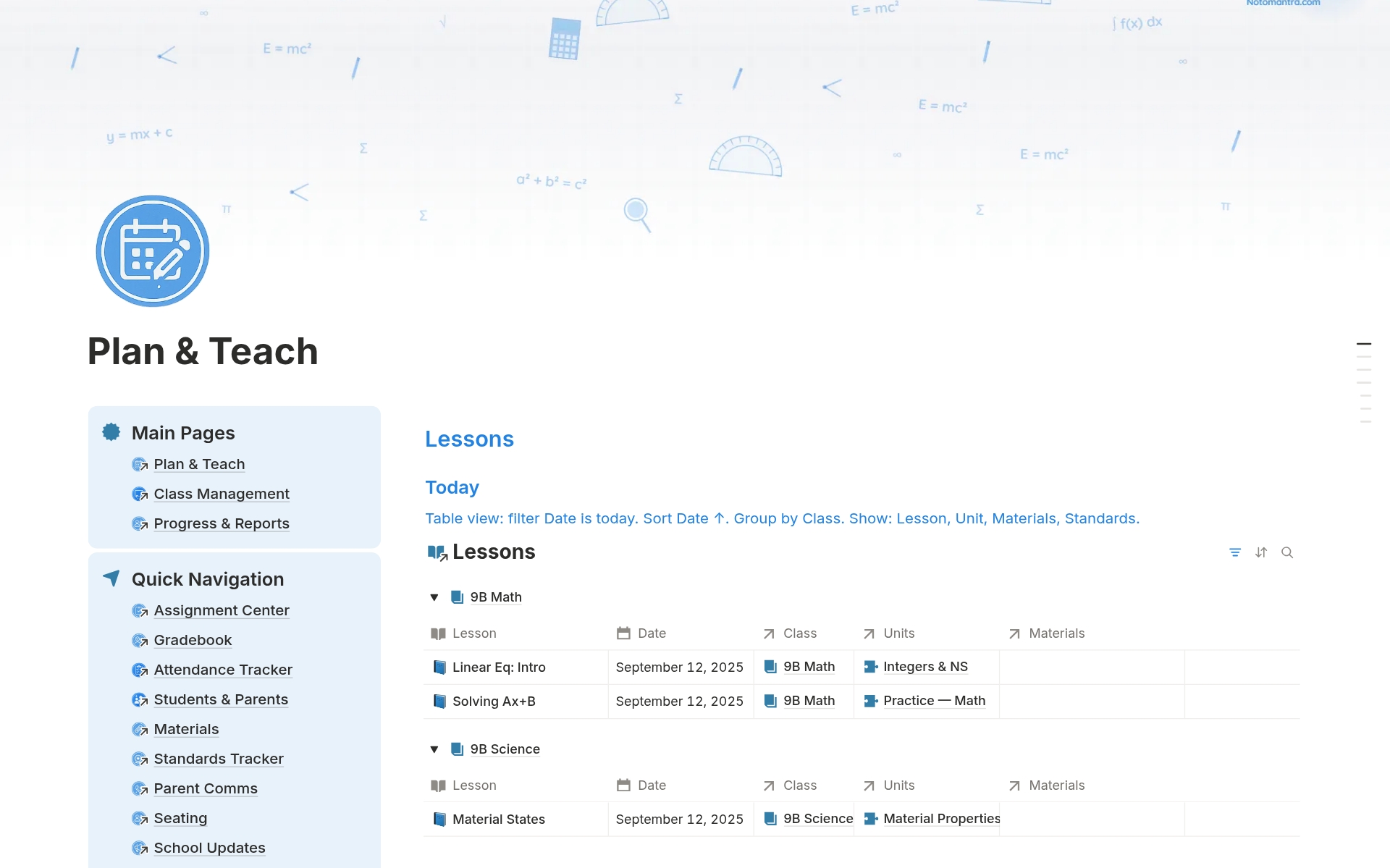Click the icon next to Parent Comms
This screenshot has width=1390, height=868.
pyautogui.click(x=140, y=789)
